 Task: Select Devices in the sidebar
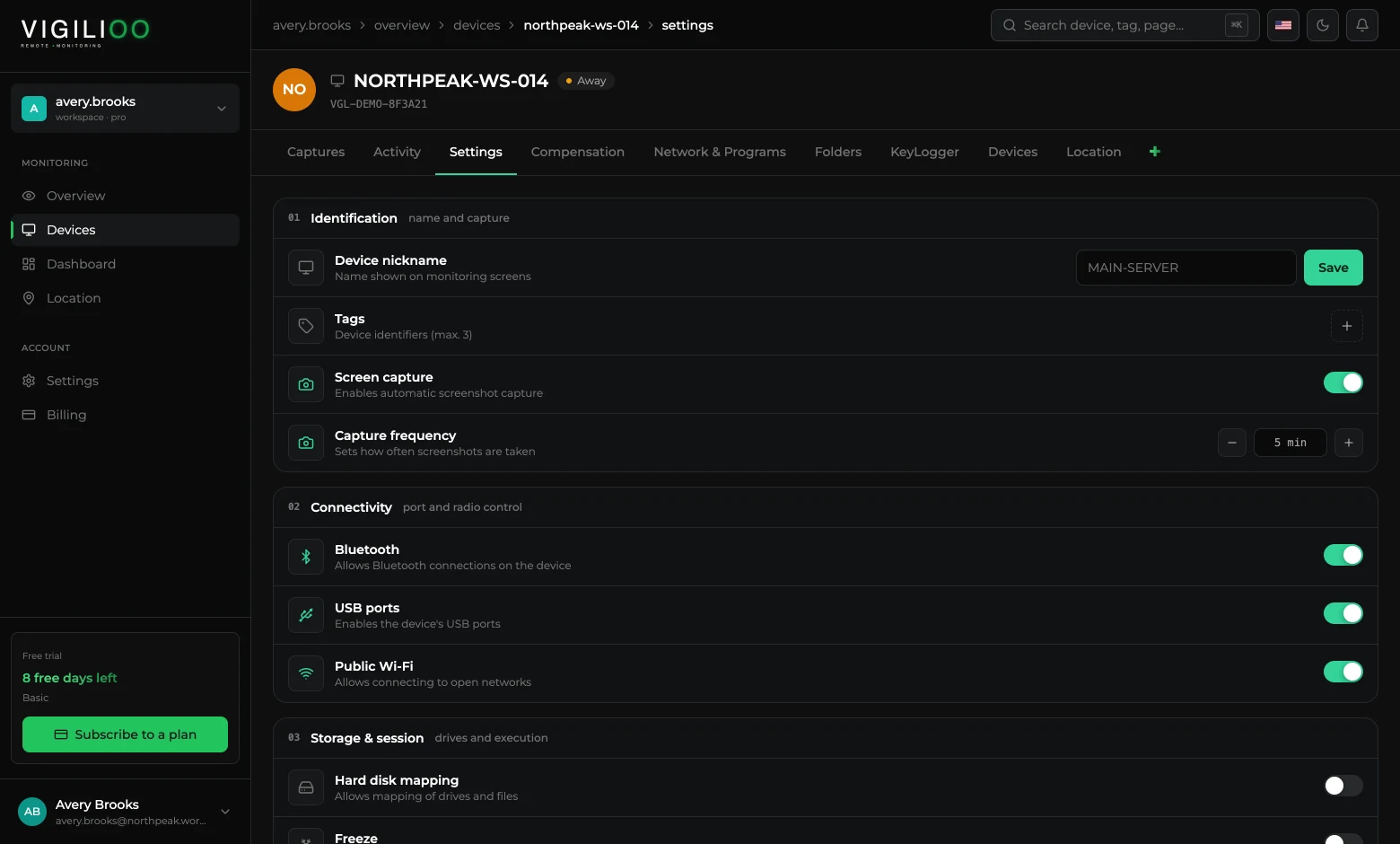[x=125, y=230]
